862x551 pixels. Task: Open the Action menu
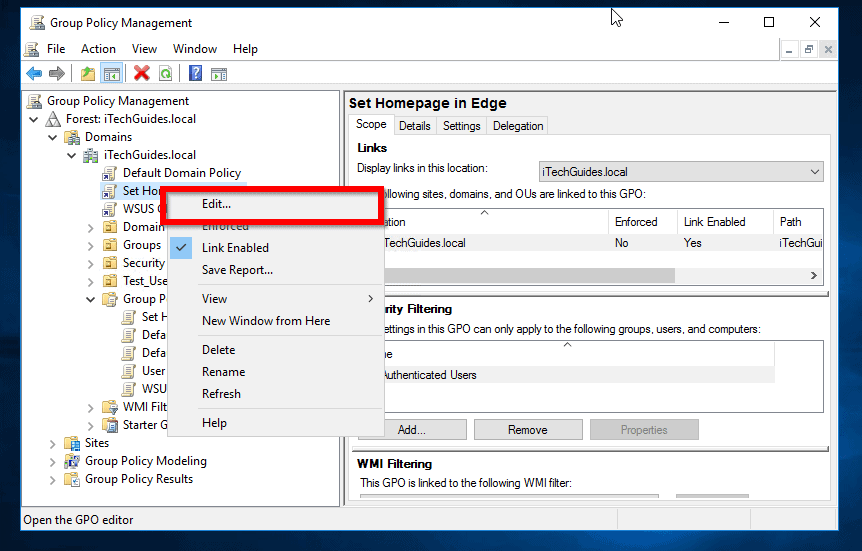click(x=98, y=49)
